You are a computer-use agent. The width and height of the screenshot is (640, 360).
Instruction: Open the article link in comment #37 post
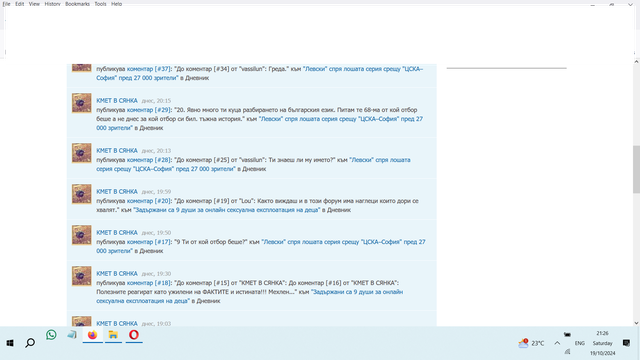click(x=260, y=73)
